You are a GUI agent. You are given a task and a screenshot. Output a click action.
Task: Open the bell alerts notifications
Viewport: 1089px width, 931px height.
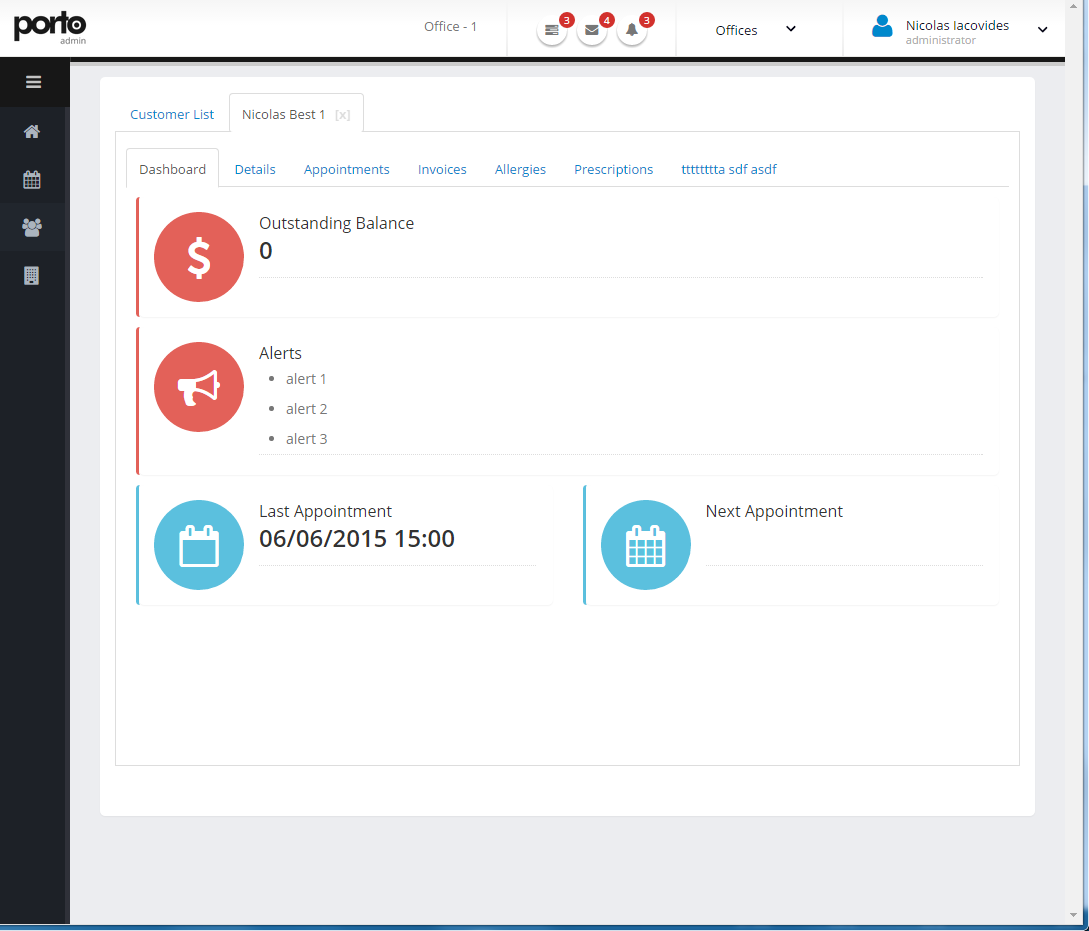pos(632,31)
